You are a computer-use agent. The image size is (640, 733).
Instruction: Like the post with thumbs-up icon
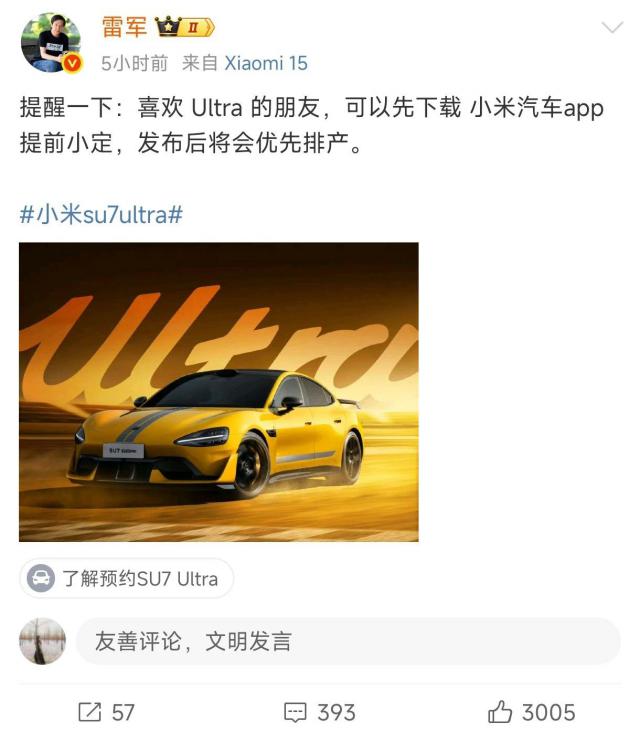click(500, 711)
